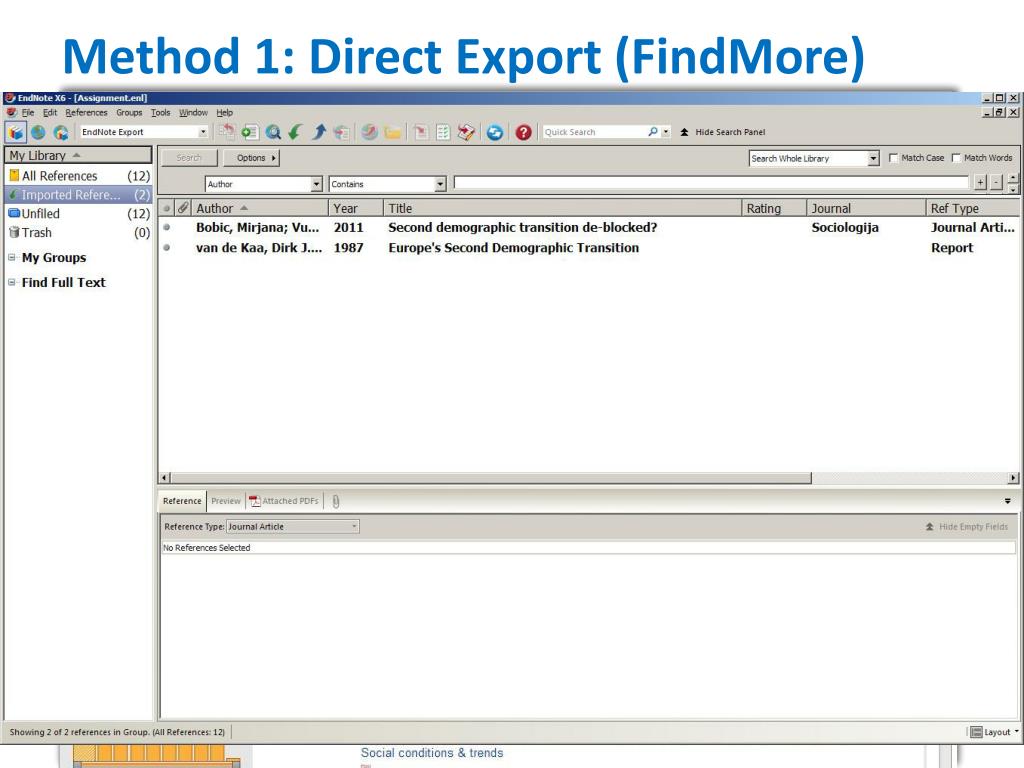Viewport: 1024px width, 768px height.
Task: Click the right arrow of the horizontal scrollbar
Action: (x=1014, y=478)
